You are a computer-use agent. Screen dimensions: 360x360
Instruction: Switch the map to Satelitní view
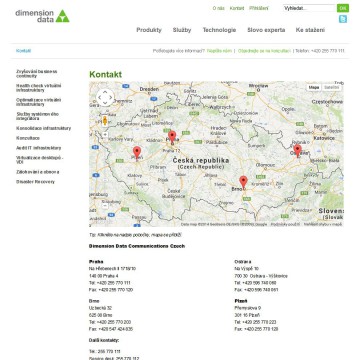[x=332, y=87]
